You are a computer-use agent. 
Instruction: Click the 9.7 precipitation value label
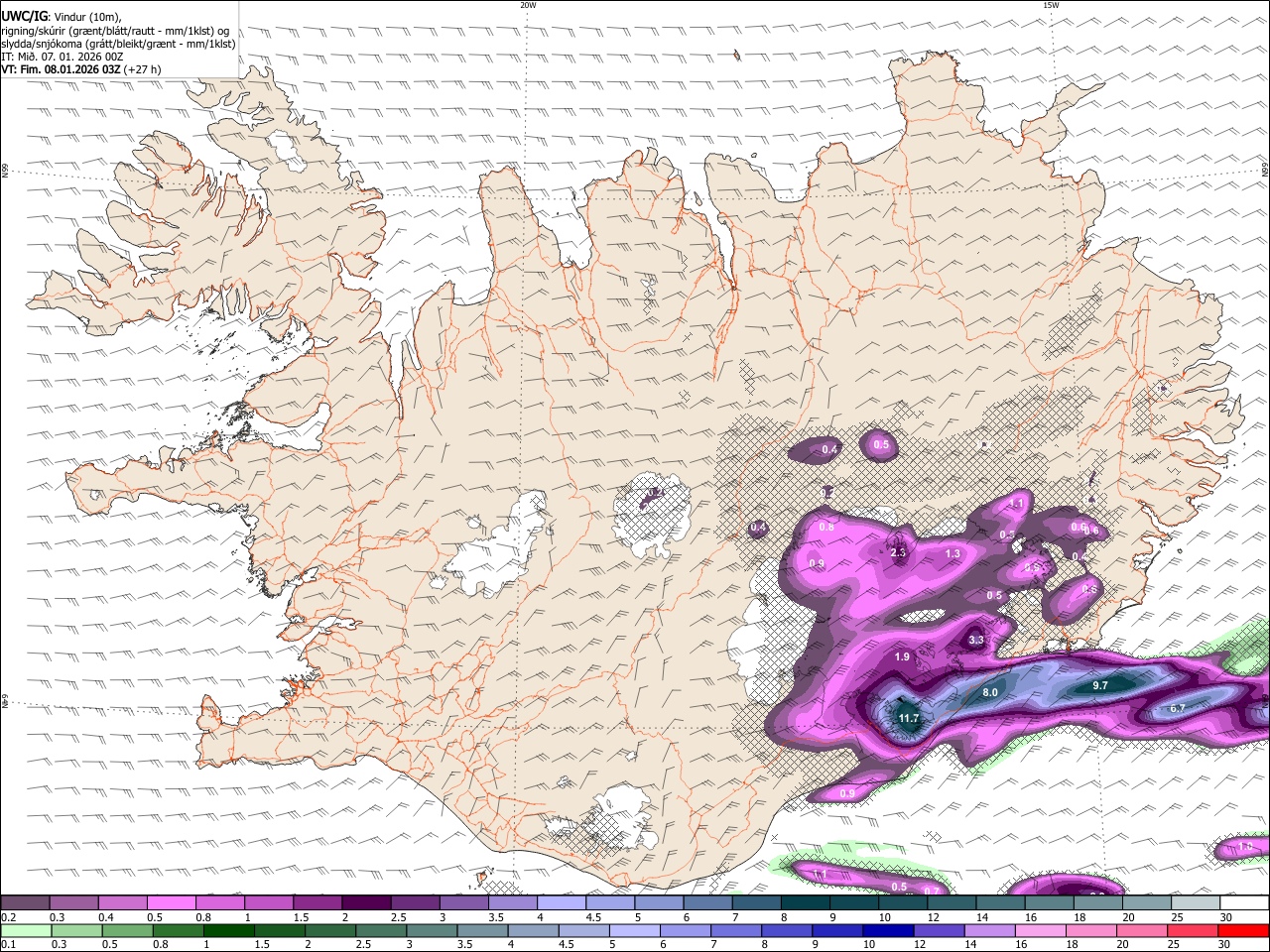click(1100, 685)
